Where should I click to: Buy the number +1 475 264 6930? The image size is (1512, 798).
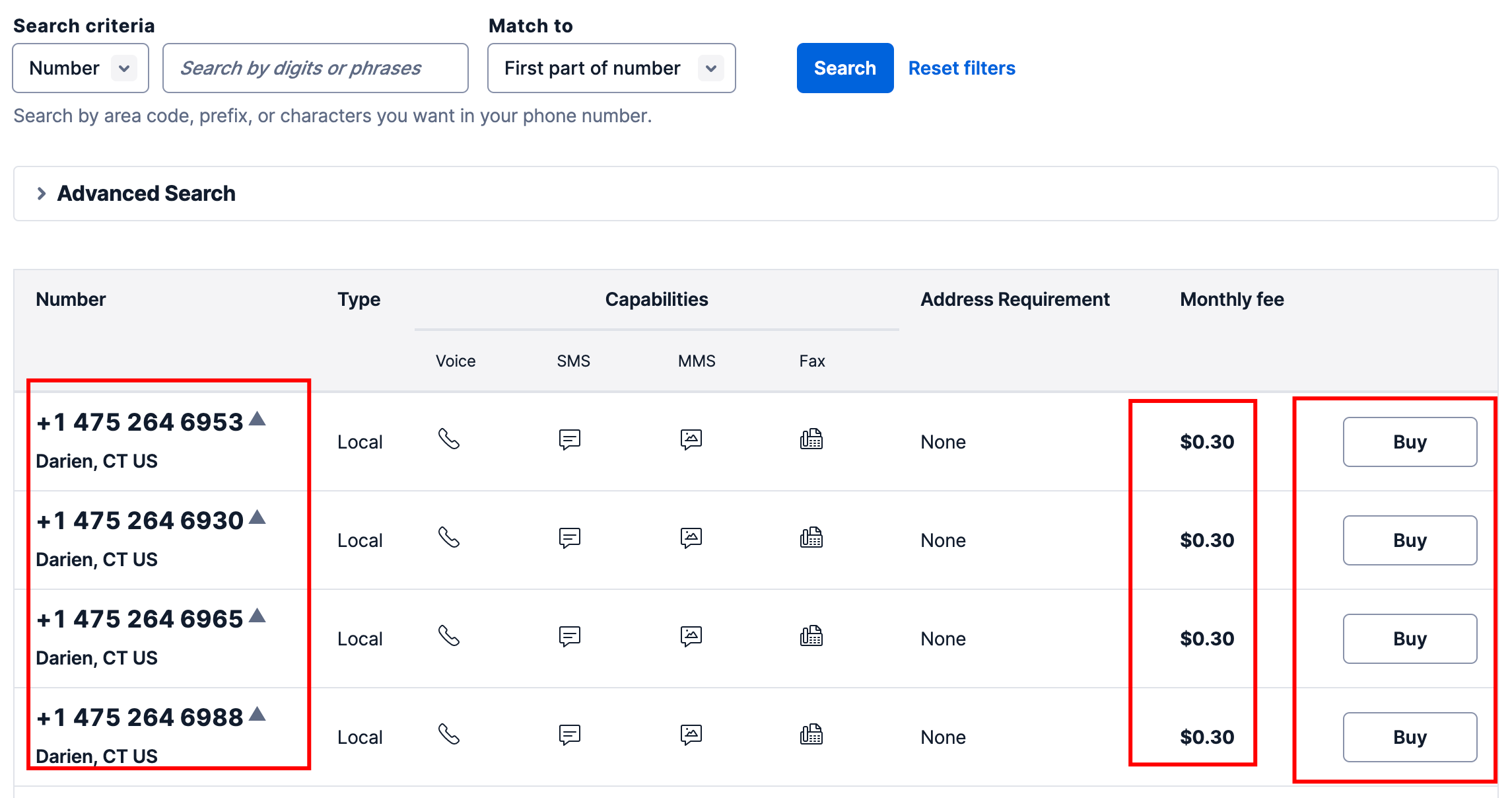point(1410,540)
